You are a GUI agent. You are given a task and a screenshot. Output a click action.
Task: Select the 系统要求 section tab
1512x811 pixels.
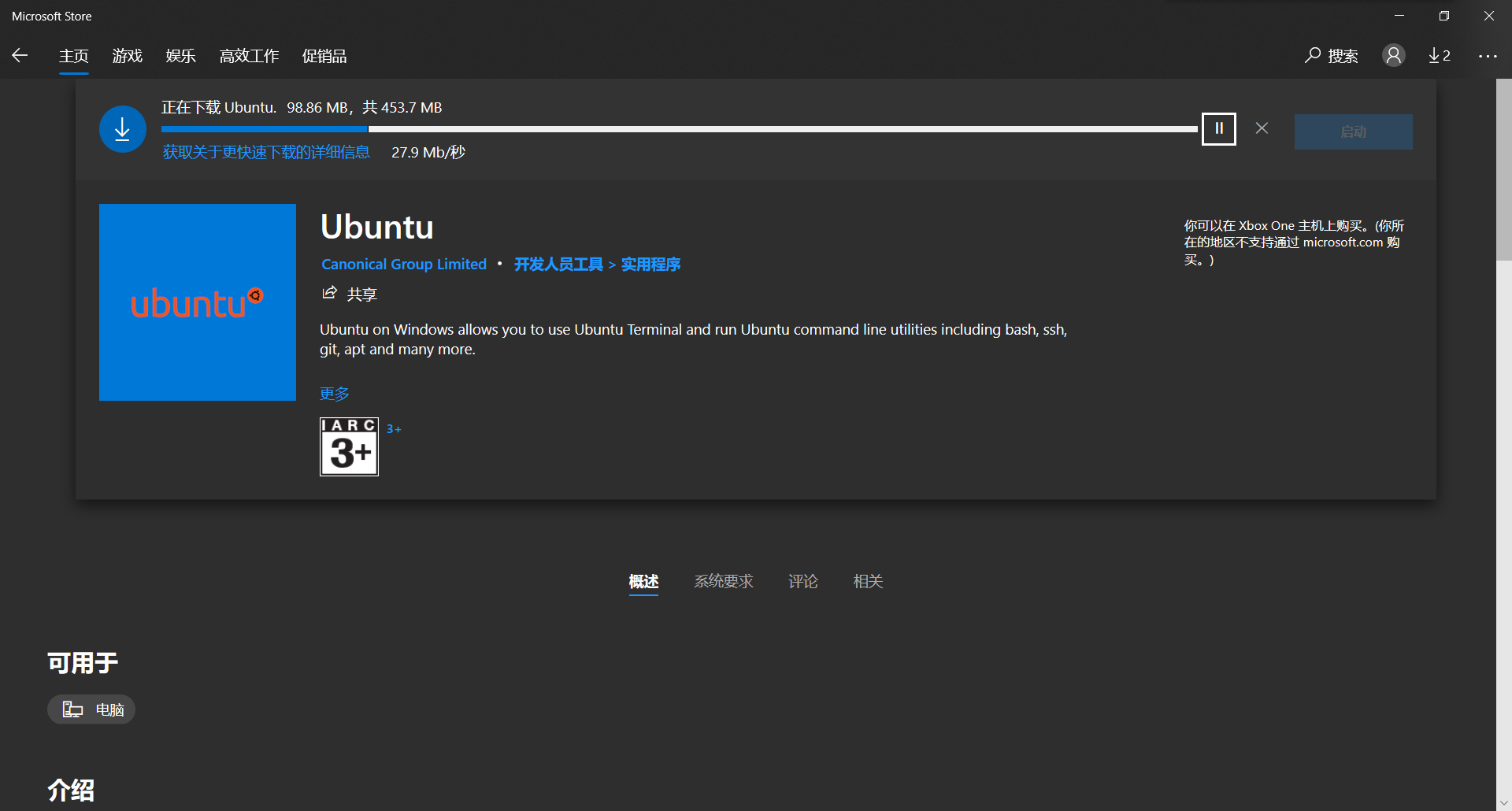724,581
